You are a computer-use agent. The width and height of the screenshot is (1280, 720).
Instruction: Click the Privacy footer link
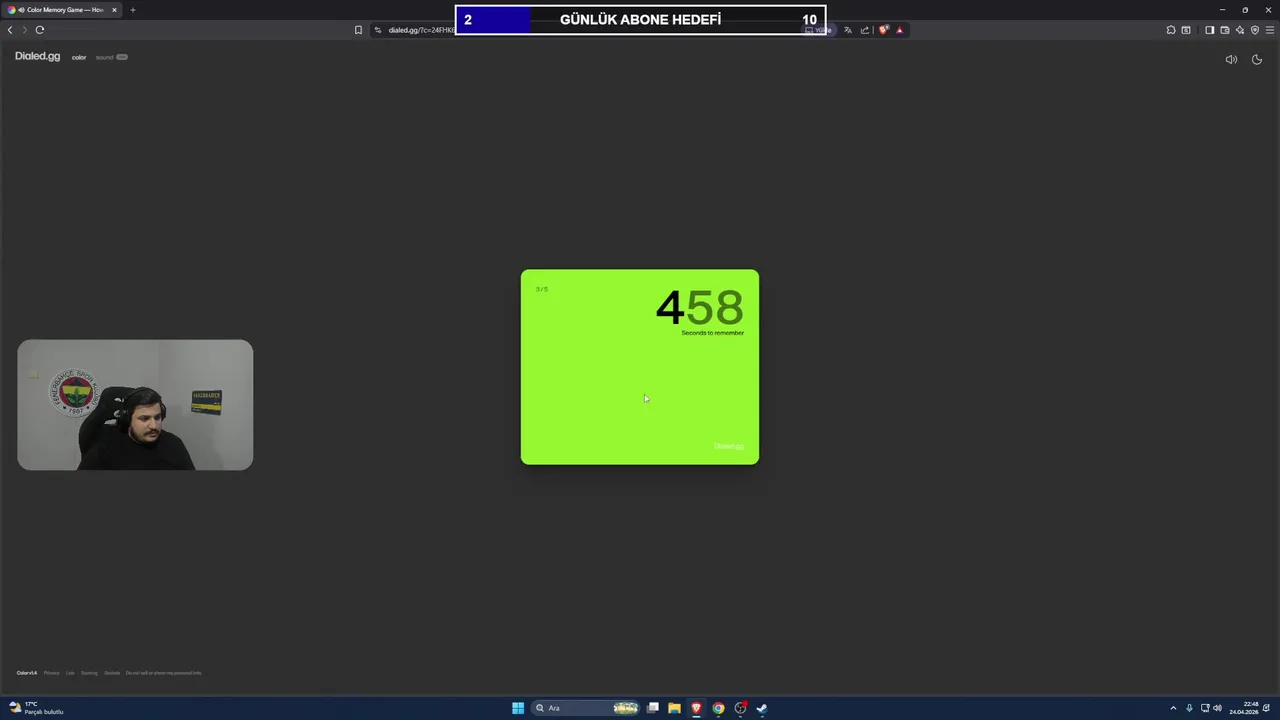(x=52, y=673)
